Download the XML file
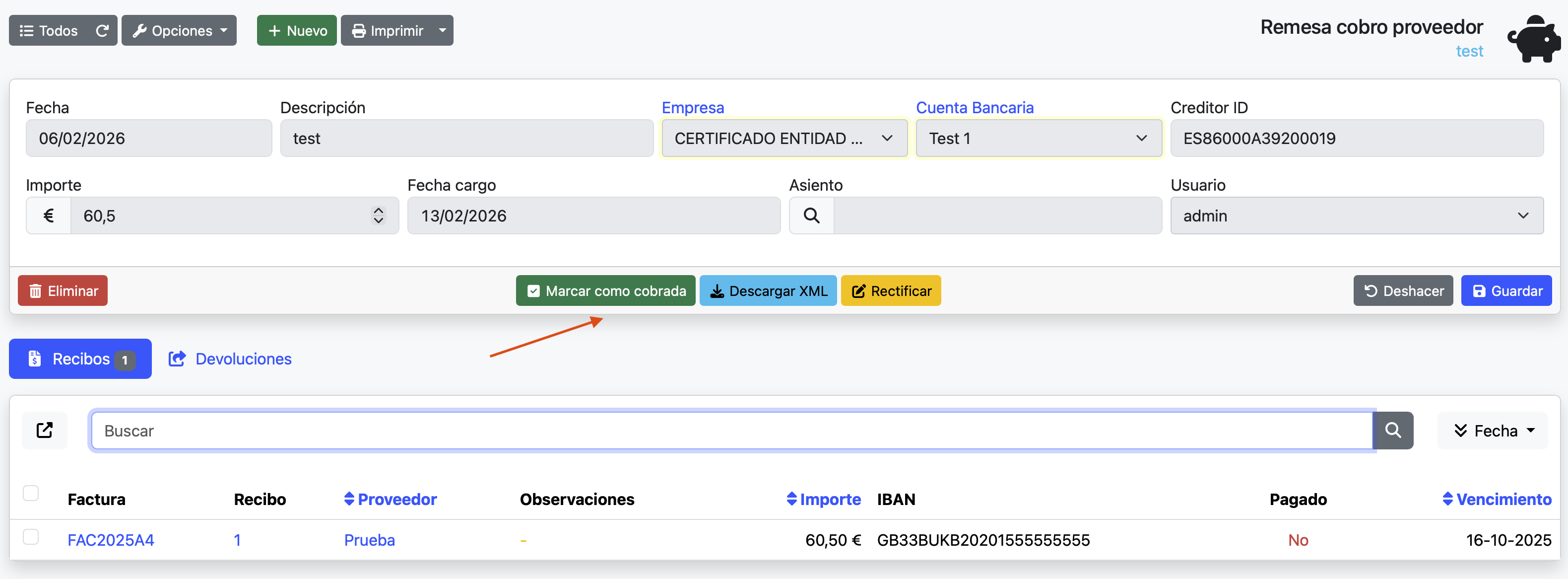This screenshot has height=579, width=1568. tap(768, 291)
